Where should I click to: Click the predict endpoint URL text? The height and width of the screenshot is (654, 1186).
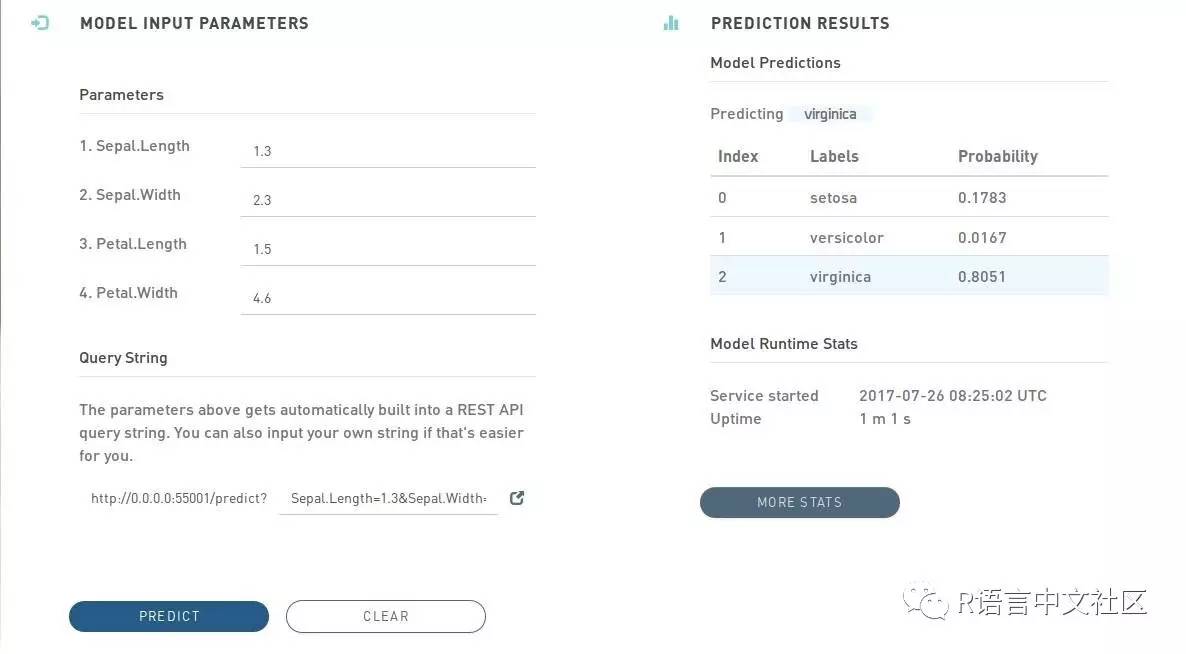click(x=179, y=498)
